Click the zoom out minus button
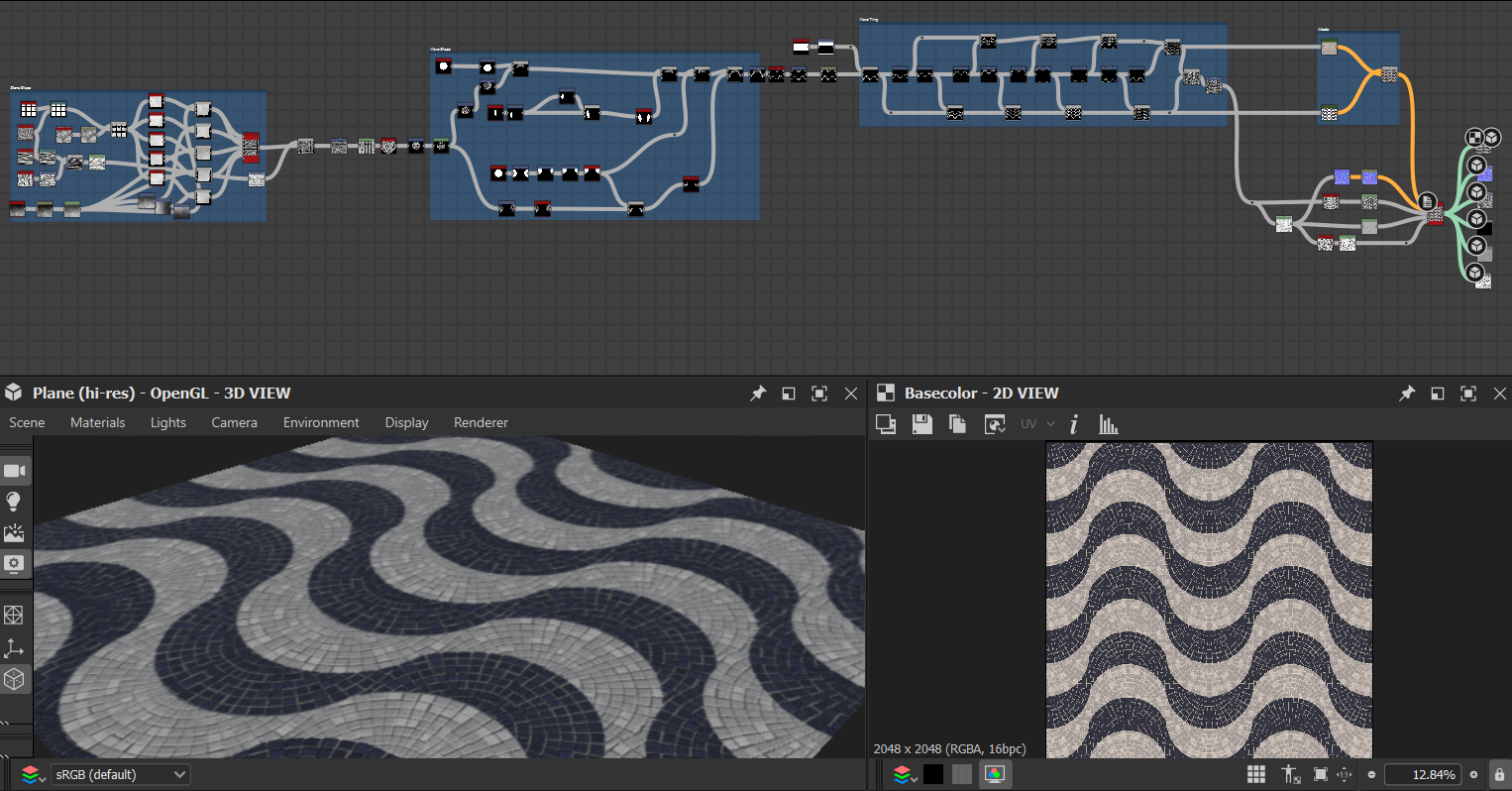This screenshot has width=1512, height=791. [1371, 774]
